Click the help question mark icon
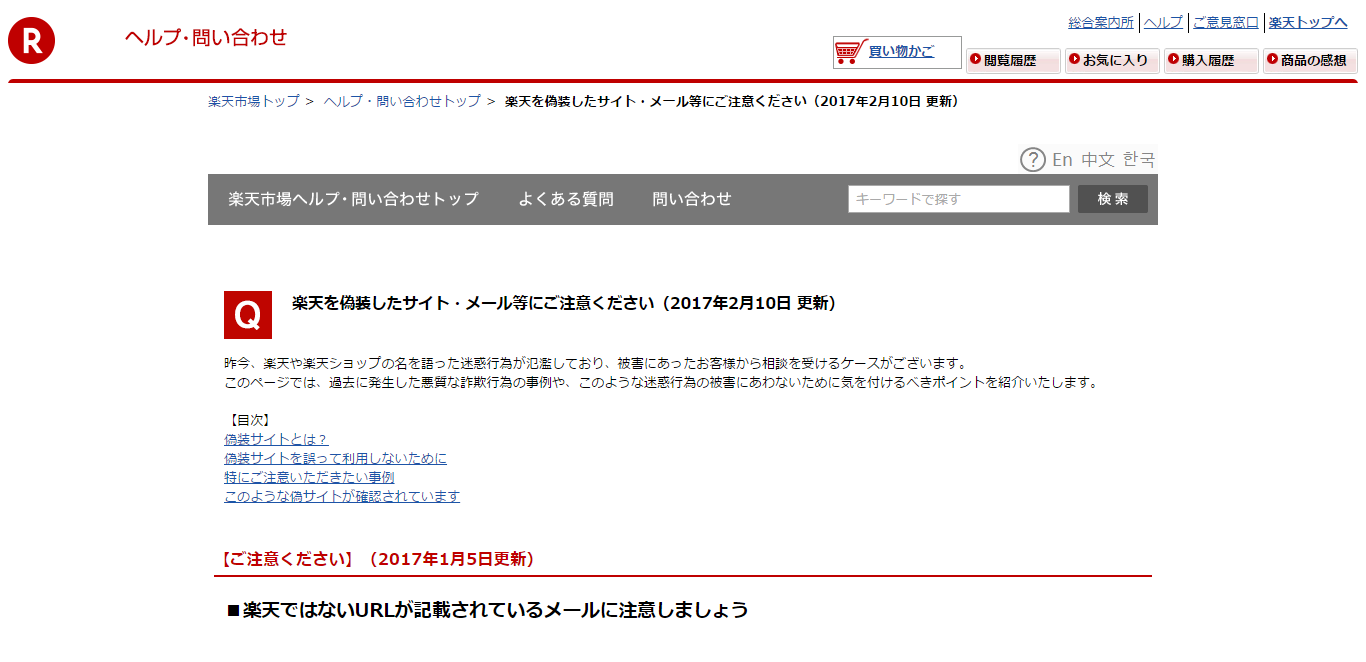This screenshot has height=662, width=1366. coord(1032,159)
